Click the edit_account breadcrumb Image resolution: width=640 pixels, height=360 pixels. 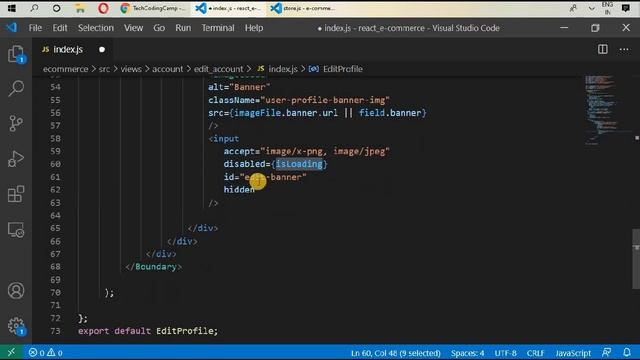point(218,69)
